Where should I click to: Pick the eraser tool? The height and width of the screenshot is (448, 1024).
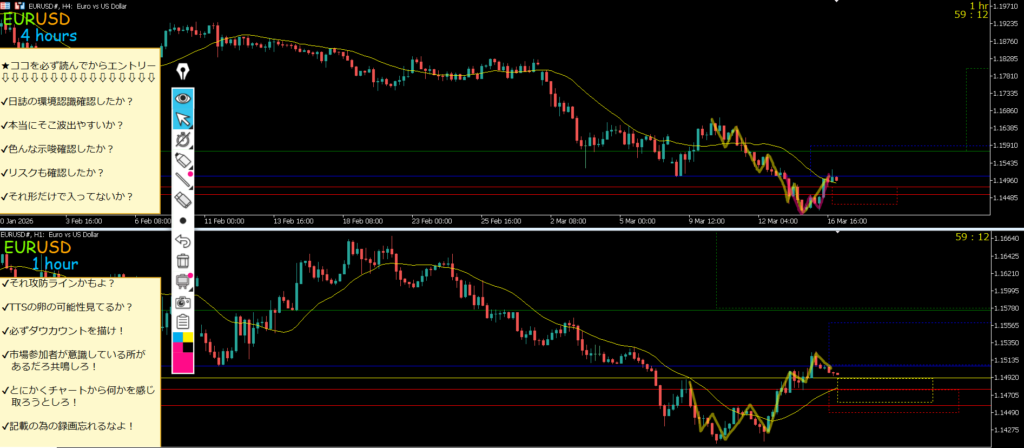point(183,200)
